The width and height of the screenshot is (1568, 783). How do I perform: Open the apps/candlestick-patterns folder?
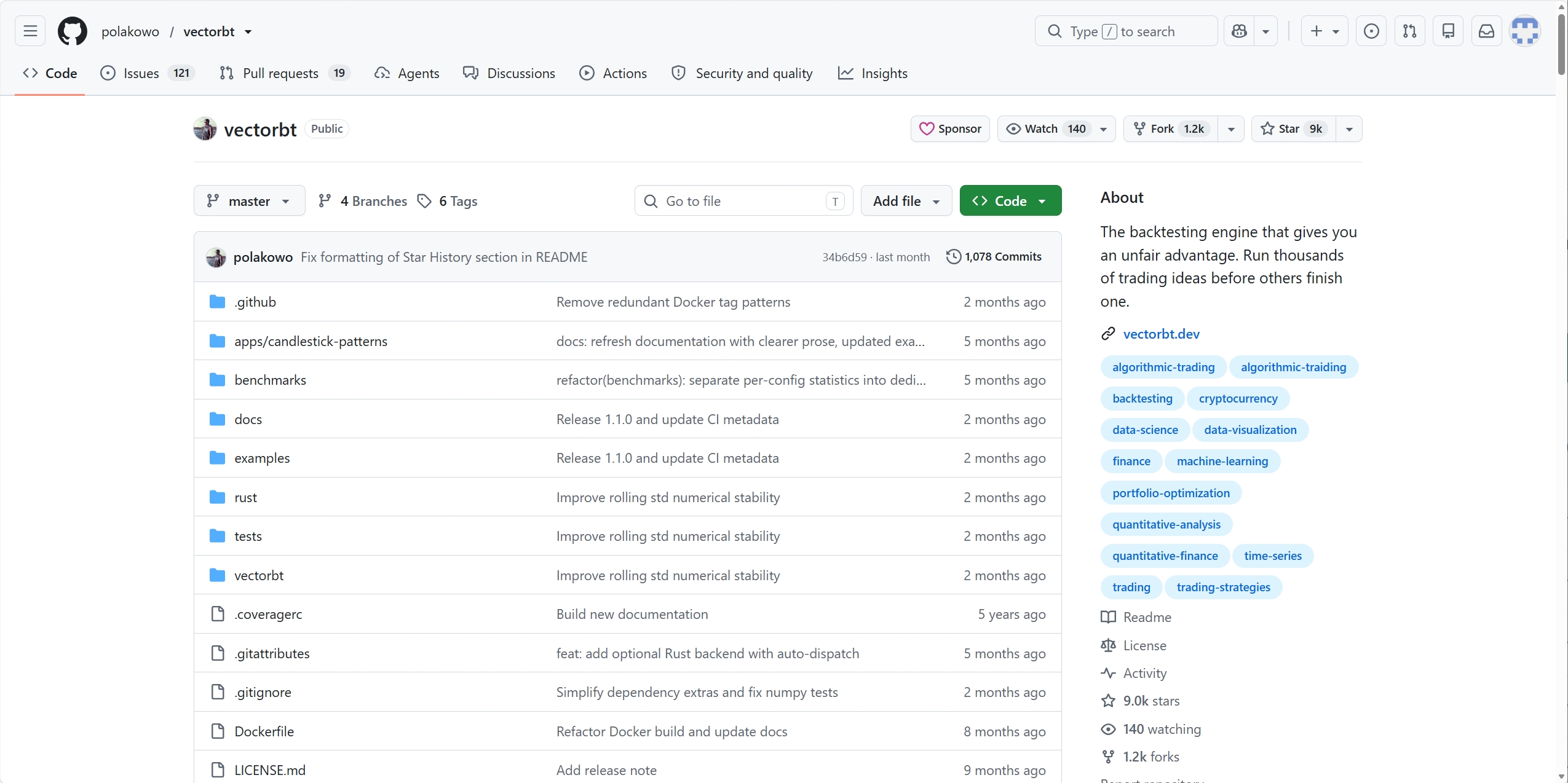pos(311,341)
